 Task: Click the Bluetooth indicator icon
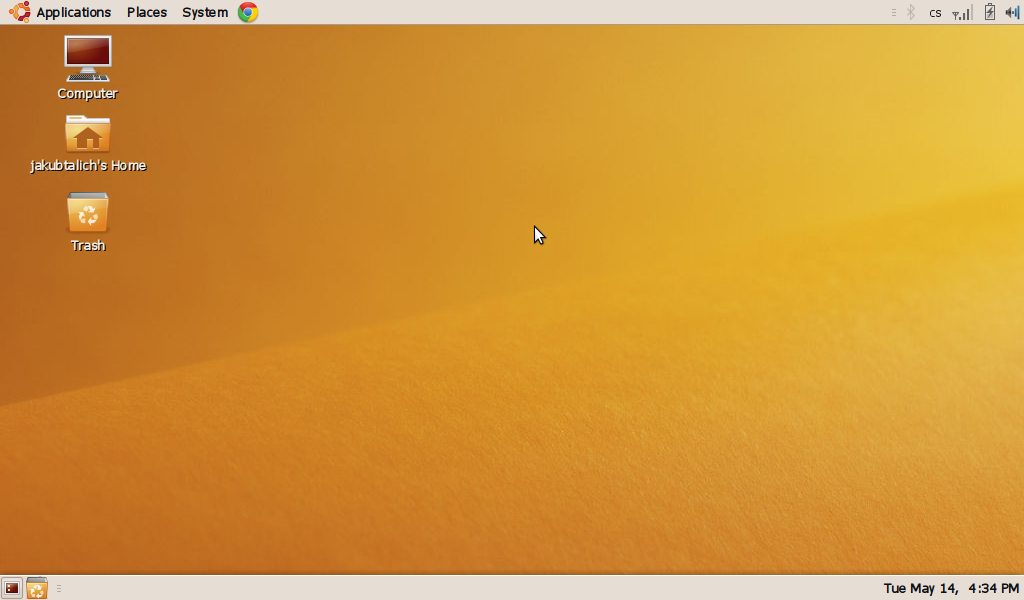tap(911, 12)
